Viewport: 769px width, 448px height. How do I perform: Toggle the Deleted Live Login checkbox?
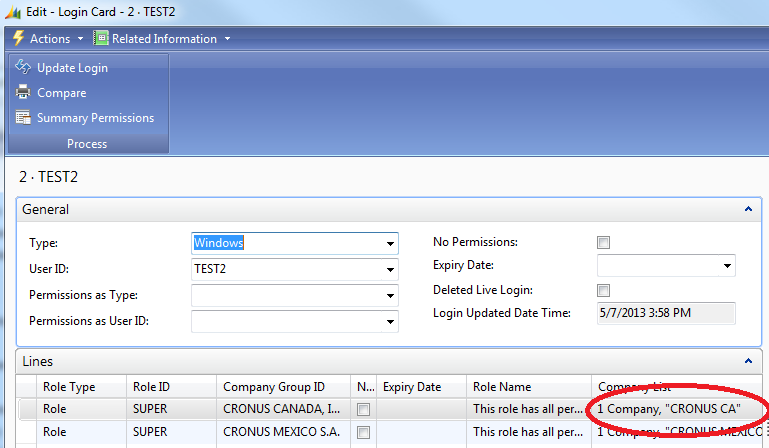(x=603, y=290)
